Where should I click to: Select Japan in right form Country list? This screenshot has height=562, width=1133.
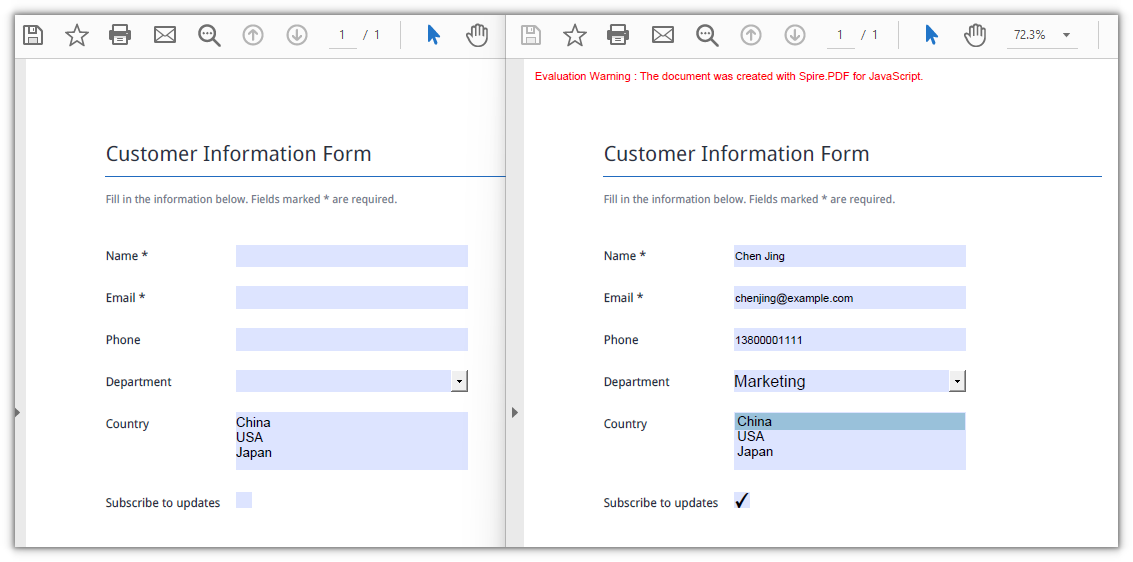tap(755, 451)
